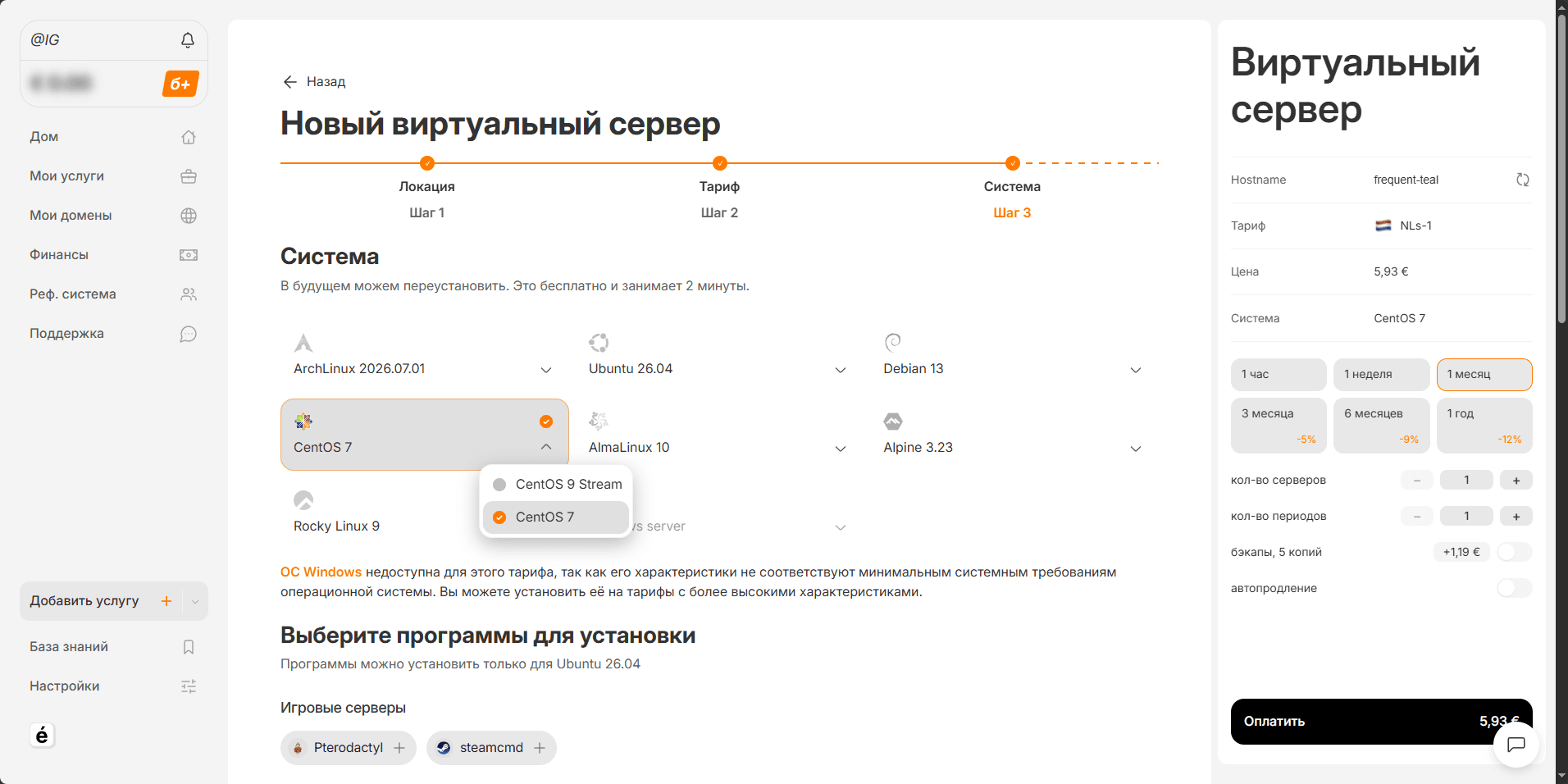Click the Netherlands flag next to NLs-1
The width and height of the screenshot is (1568, 784).
point(1383,226)
